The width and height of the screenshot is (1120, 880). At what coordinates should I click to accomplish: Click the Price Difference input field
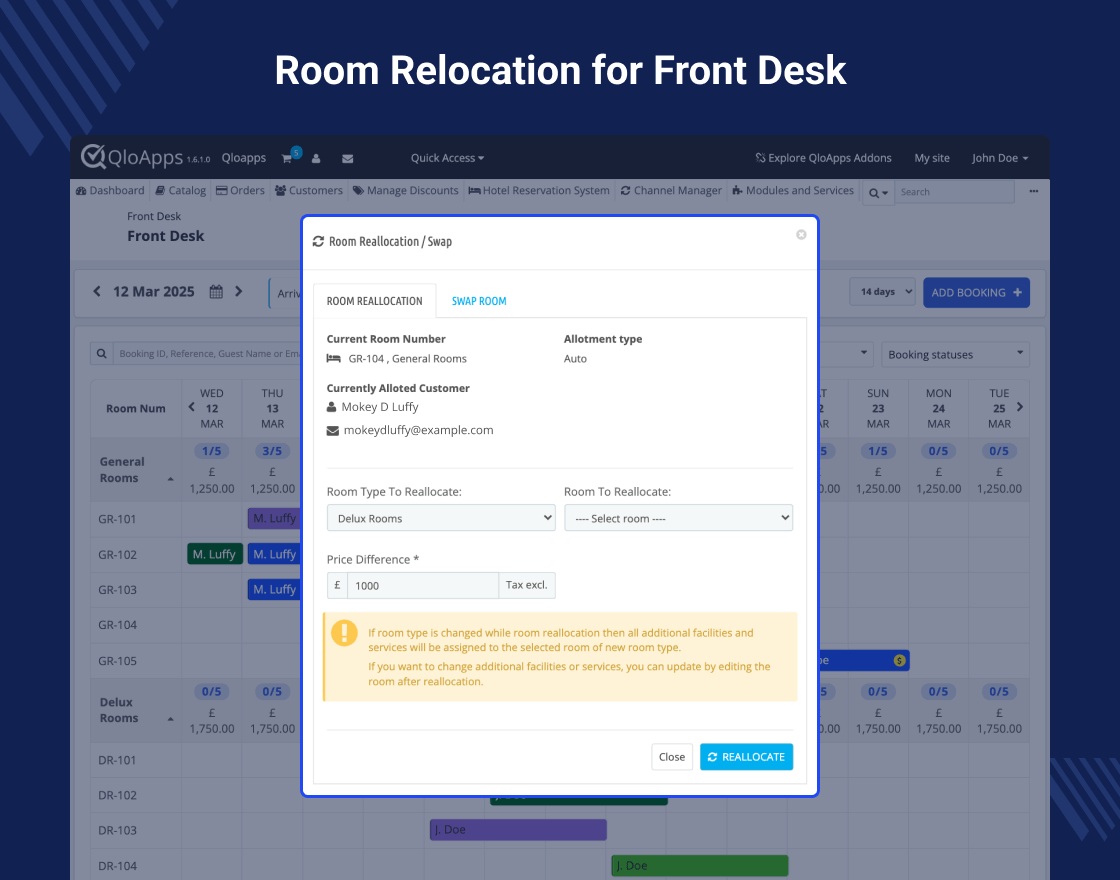423,585
